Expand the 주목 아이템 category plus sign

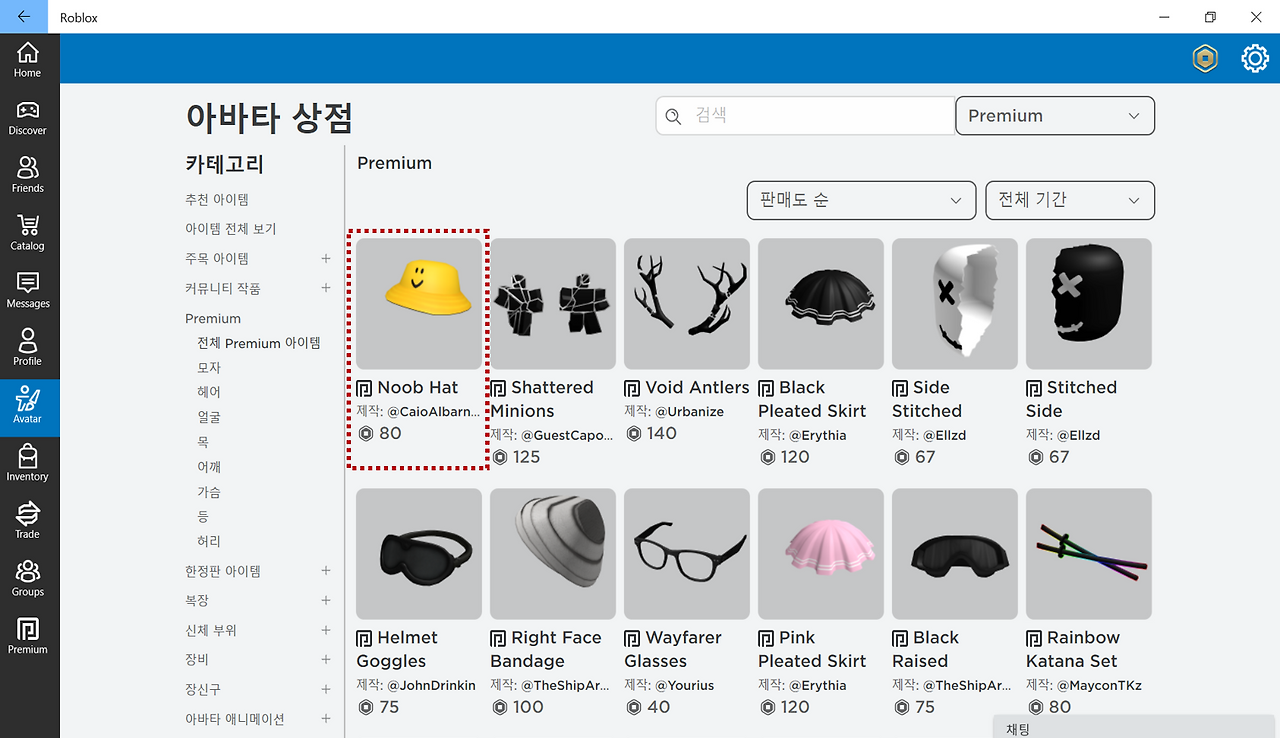click(x=325, y=258)
